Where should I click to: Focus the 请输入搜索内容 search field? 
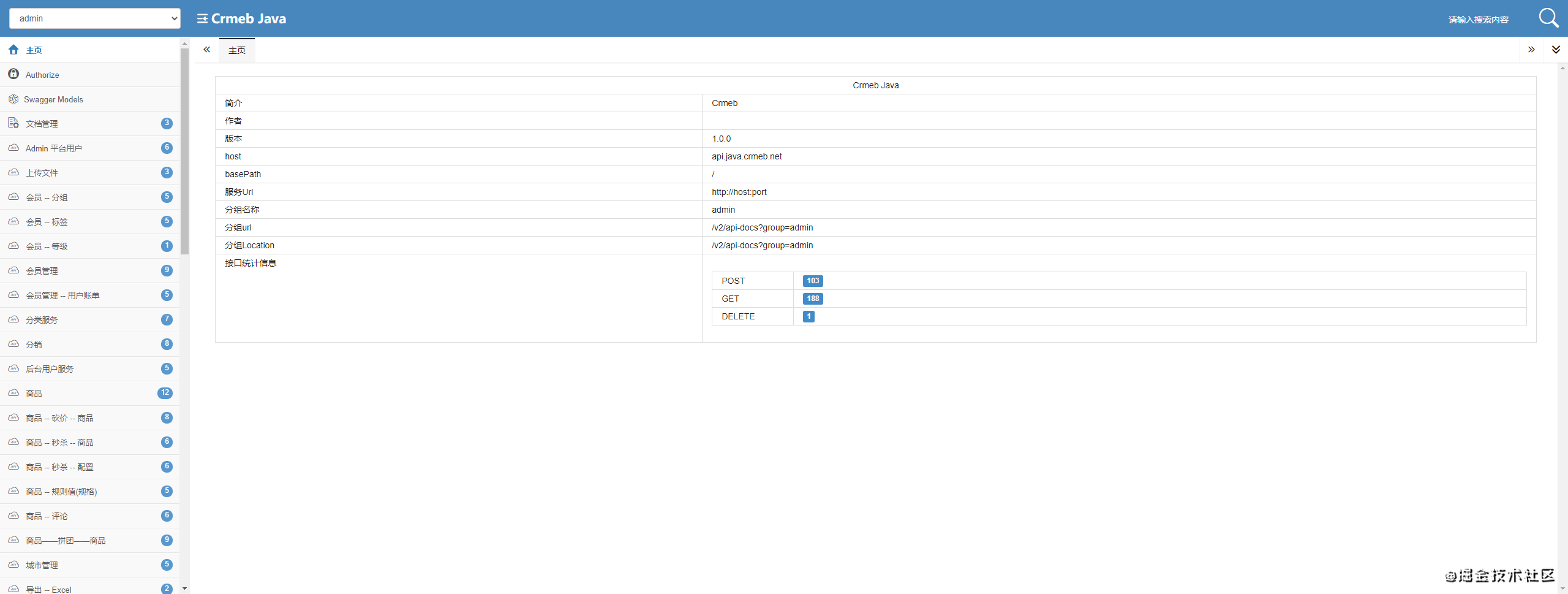point(1479,20)
